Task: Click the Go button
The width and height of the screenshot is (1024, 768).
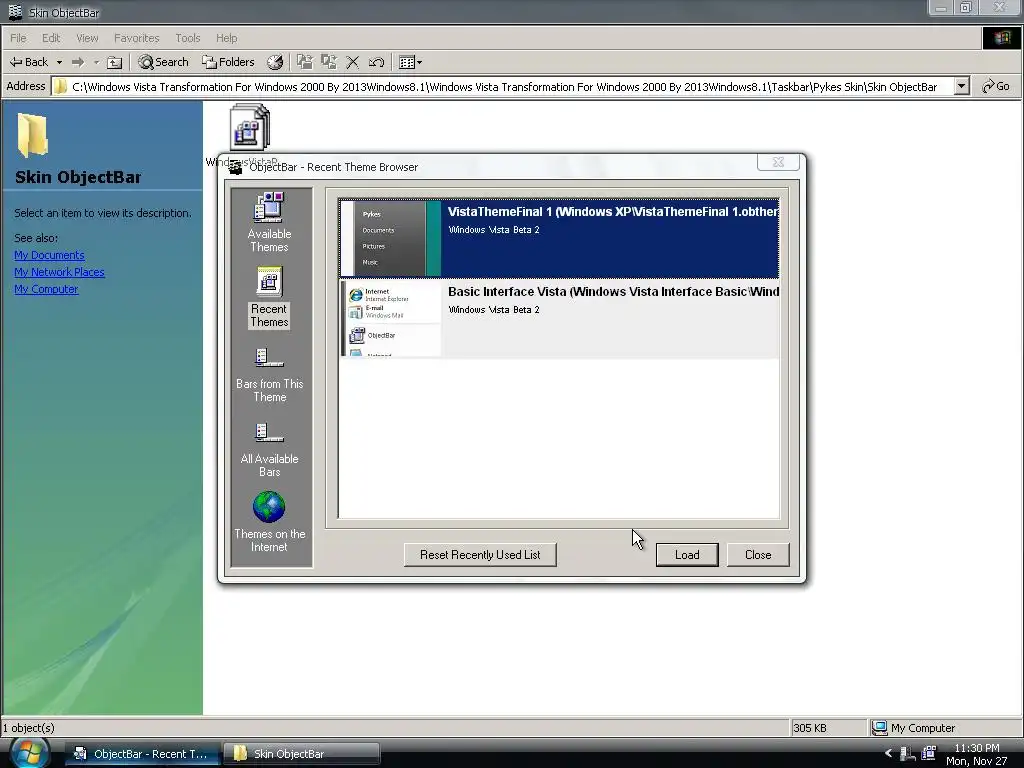Action: click(996, 86)
